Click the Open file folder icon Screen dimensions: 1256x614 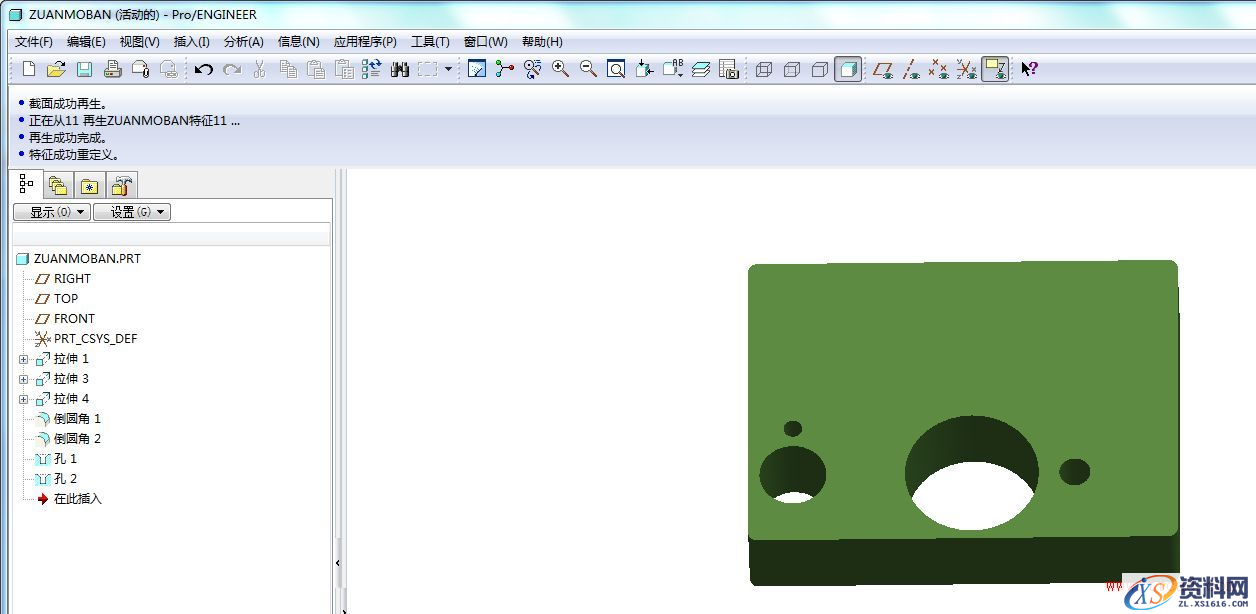coord(56,69)
